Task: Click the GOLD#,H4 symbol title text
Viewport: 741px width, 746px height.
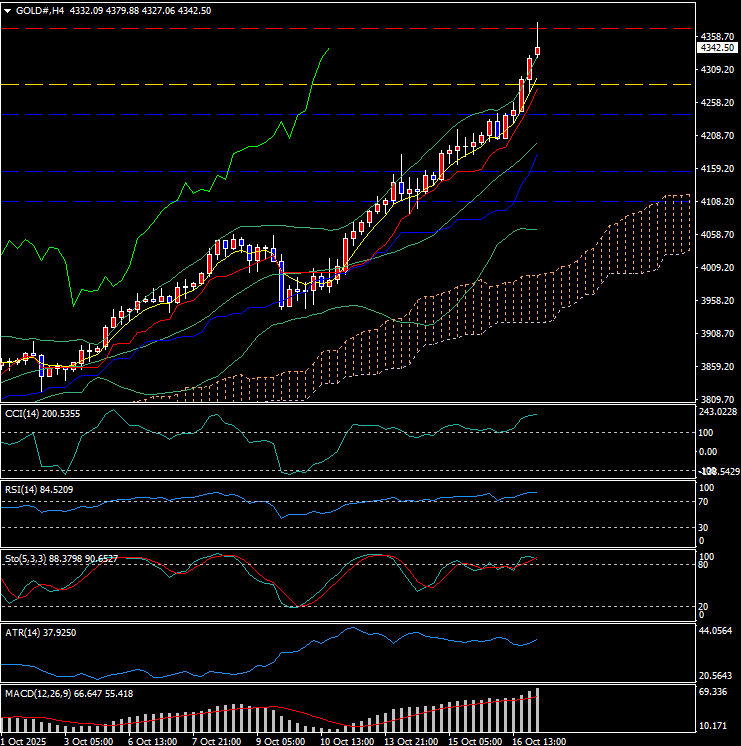Action: pos(42,10)
